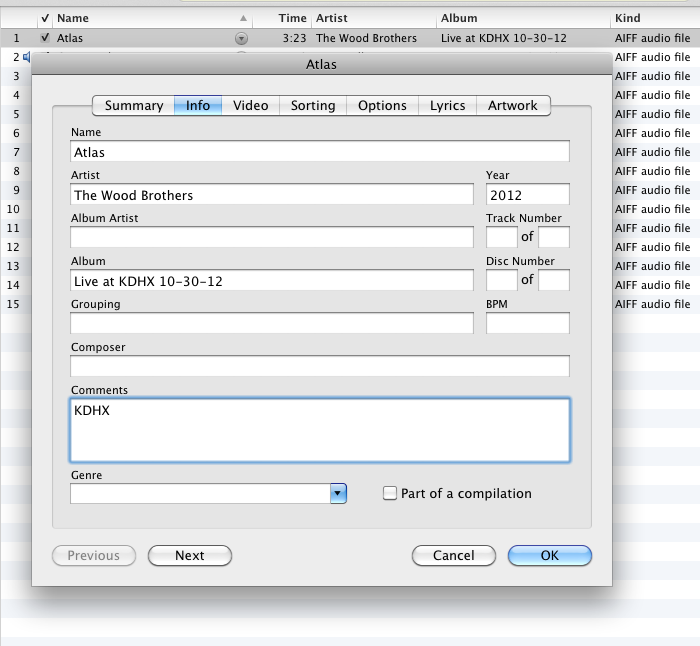Image resolution: width=700 pixels, height=646 pixels.
Task: Confirm with the OK button
Action: point(549,556)
